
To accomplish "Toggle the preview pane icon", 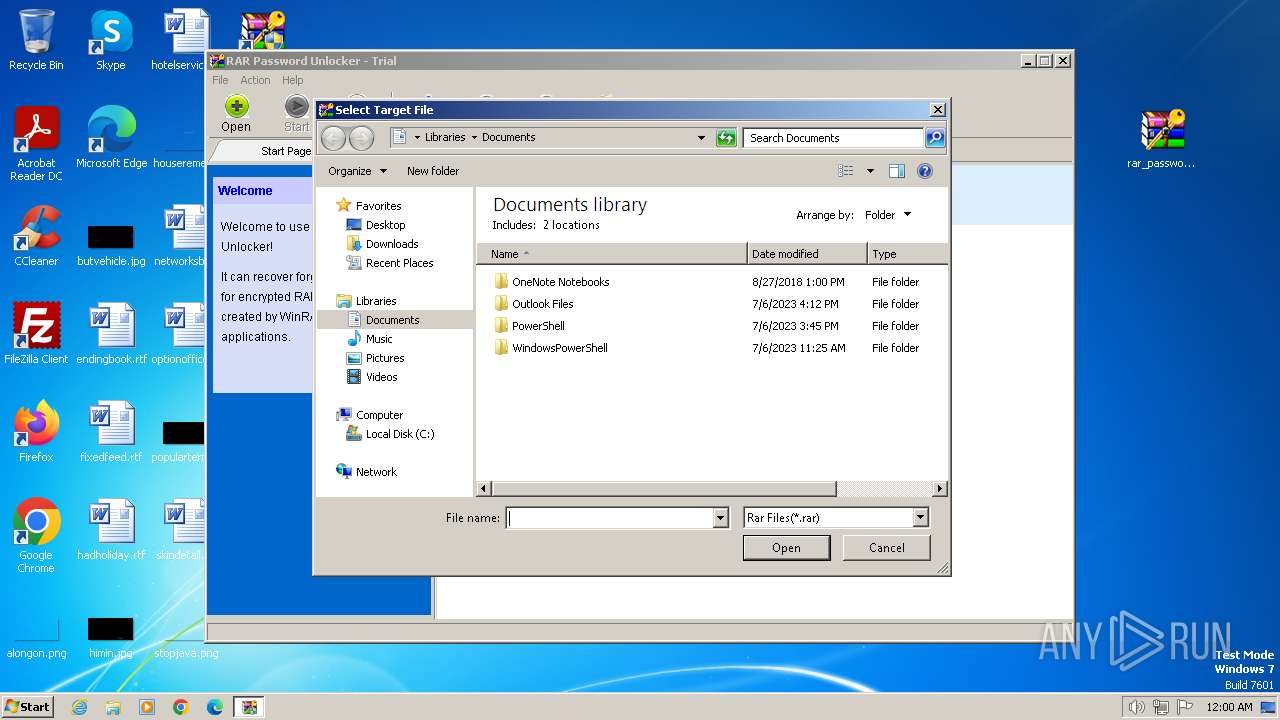I will [x=897, y=171].
